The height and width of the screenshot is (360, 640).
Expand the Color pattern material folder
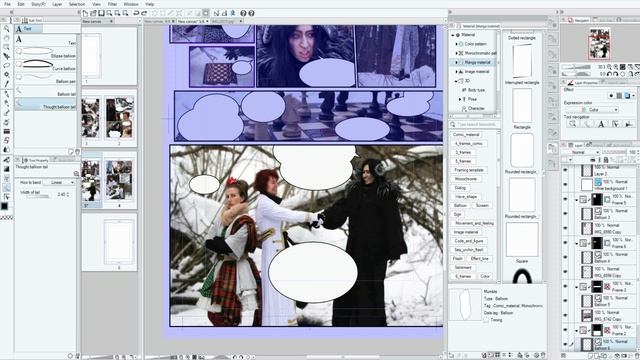tap(457, 44)
